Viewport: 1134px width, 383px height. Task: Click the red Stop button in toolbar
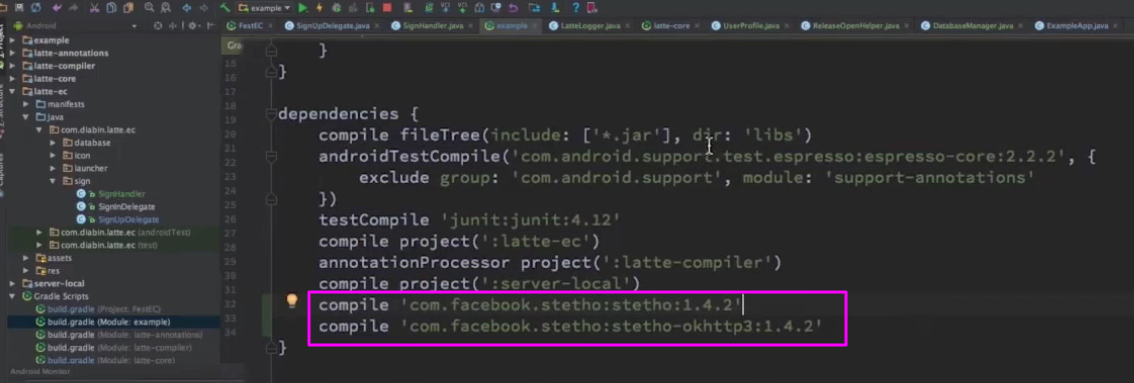click(x=388, y=7)
